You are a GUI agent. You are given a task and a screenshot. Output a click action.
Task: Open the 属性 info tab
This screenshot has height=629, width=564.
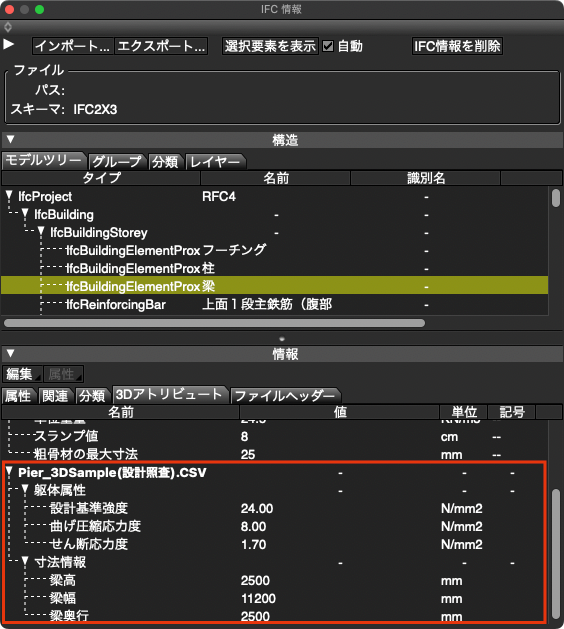[18, 396]
